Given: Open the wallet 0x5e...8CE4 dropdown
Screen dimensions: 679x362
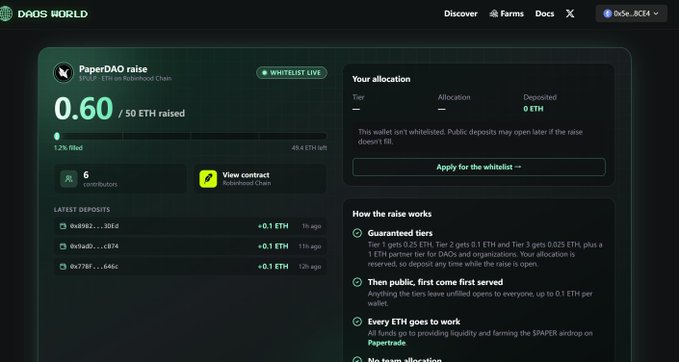Looking at the screenshot, I should click(631, 13).
